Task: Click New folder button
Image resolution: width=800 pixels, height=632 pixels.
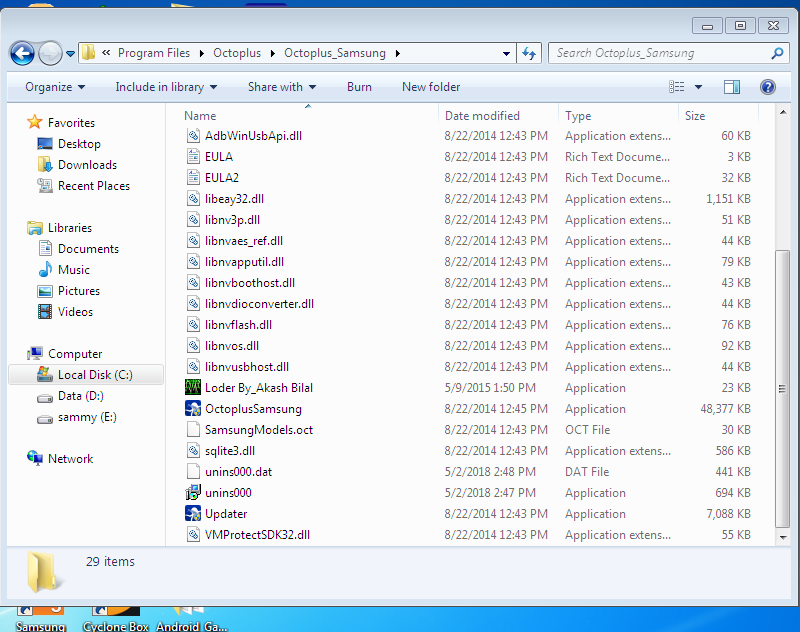Action: click(431, 87)
